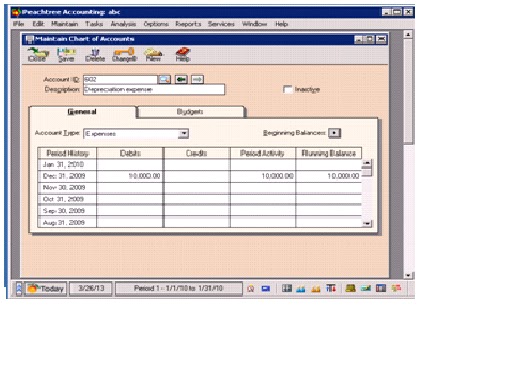Click the small blue screen icon in status bar

coord(266,289)
